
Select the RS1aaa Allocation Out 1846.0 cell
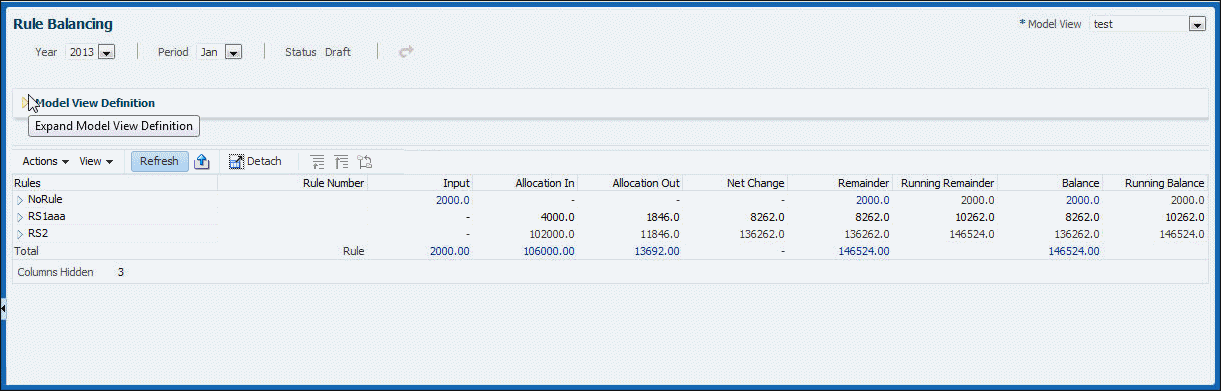pyautogui.click(x=663, y=217)
